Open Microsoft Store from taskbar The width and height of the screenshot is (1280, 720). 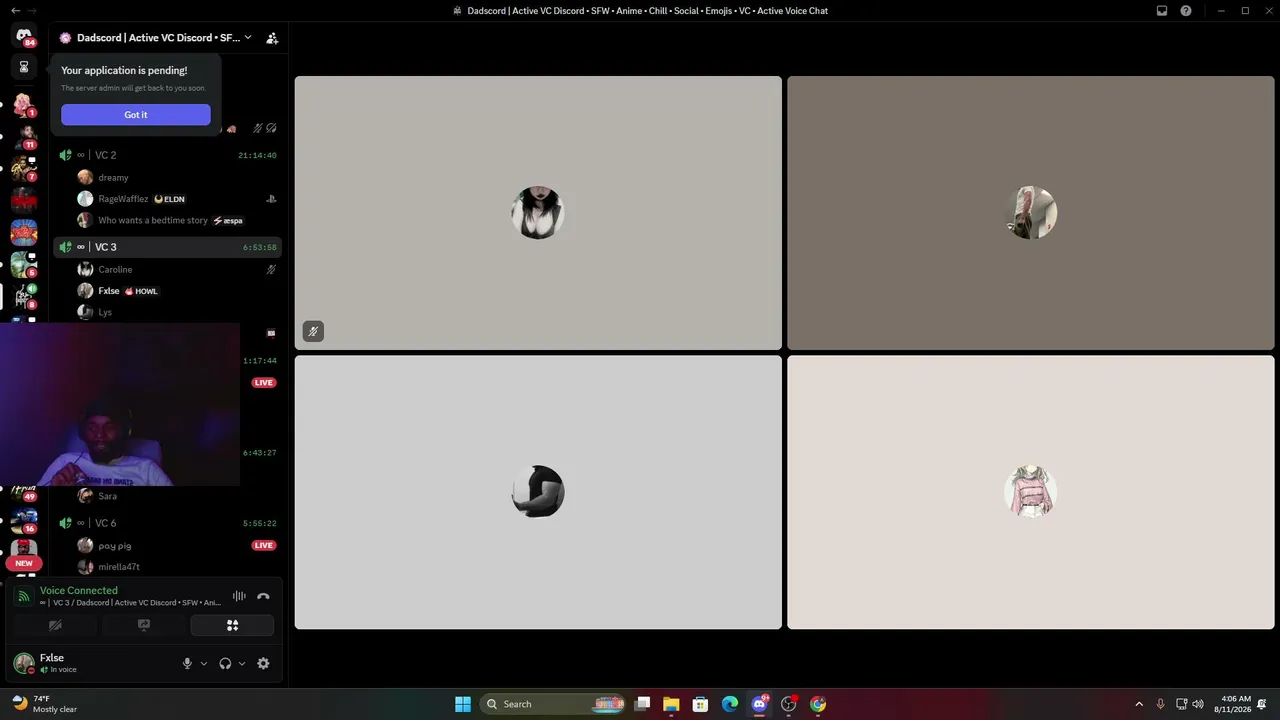[x=700, y=704]
